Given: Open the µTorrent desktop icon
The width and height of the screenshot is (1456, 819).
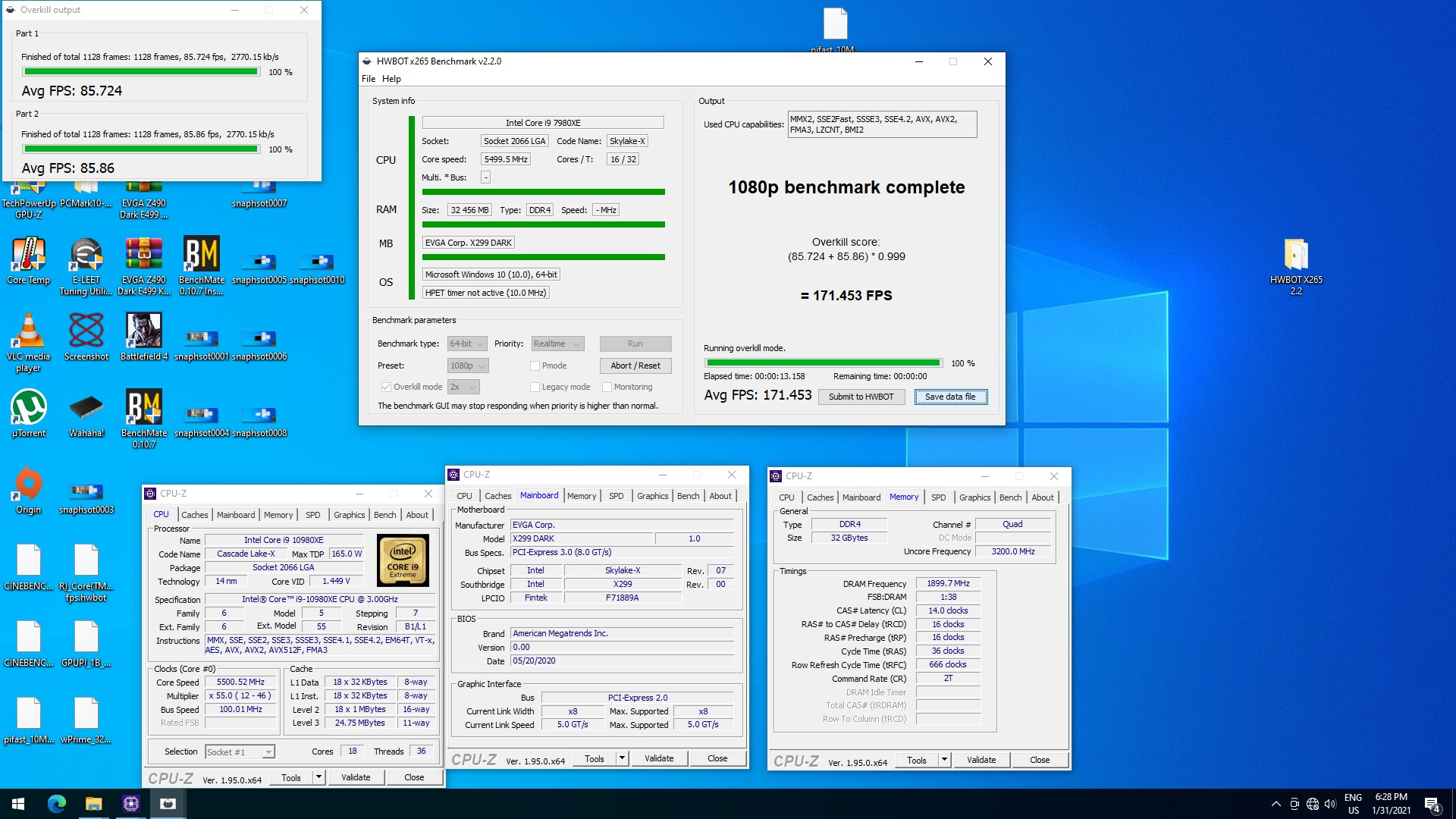Looking at the screenshot, I should (x=29, y=413).
